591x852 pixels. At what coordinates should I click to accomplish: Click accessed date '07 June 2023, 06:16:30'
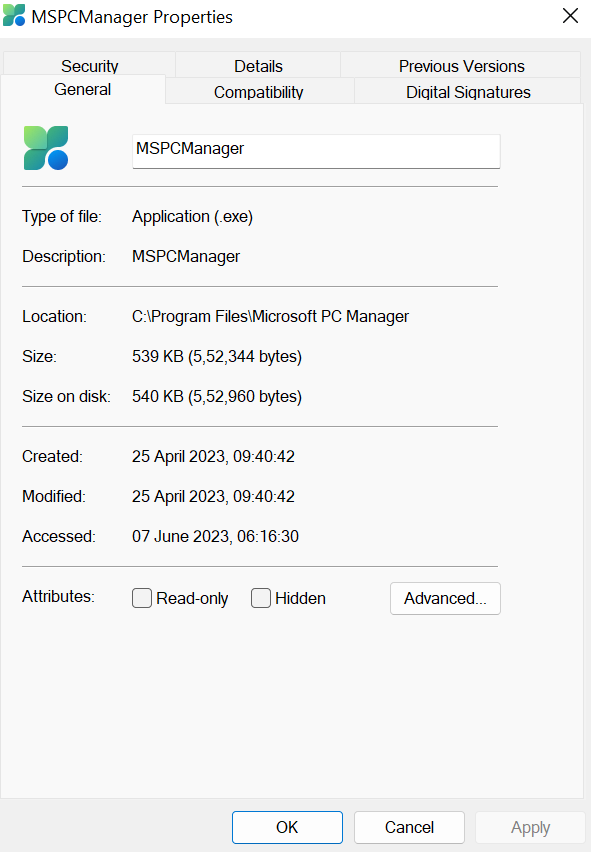coord(215,536)
